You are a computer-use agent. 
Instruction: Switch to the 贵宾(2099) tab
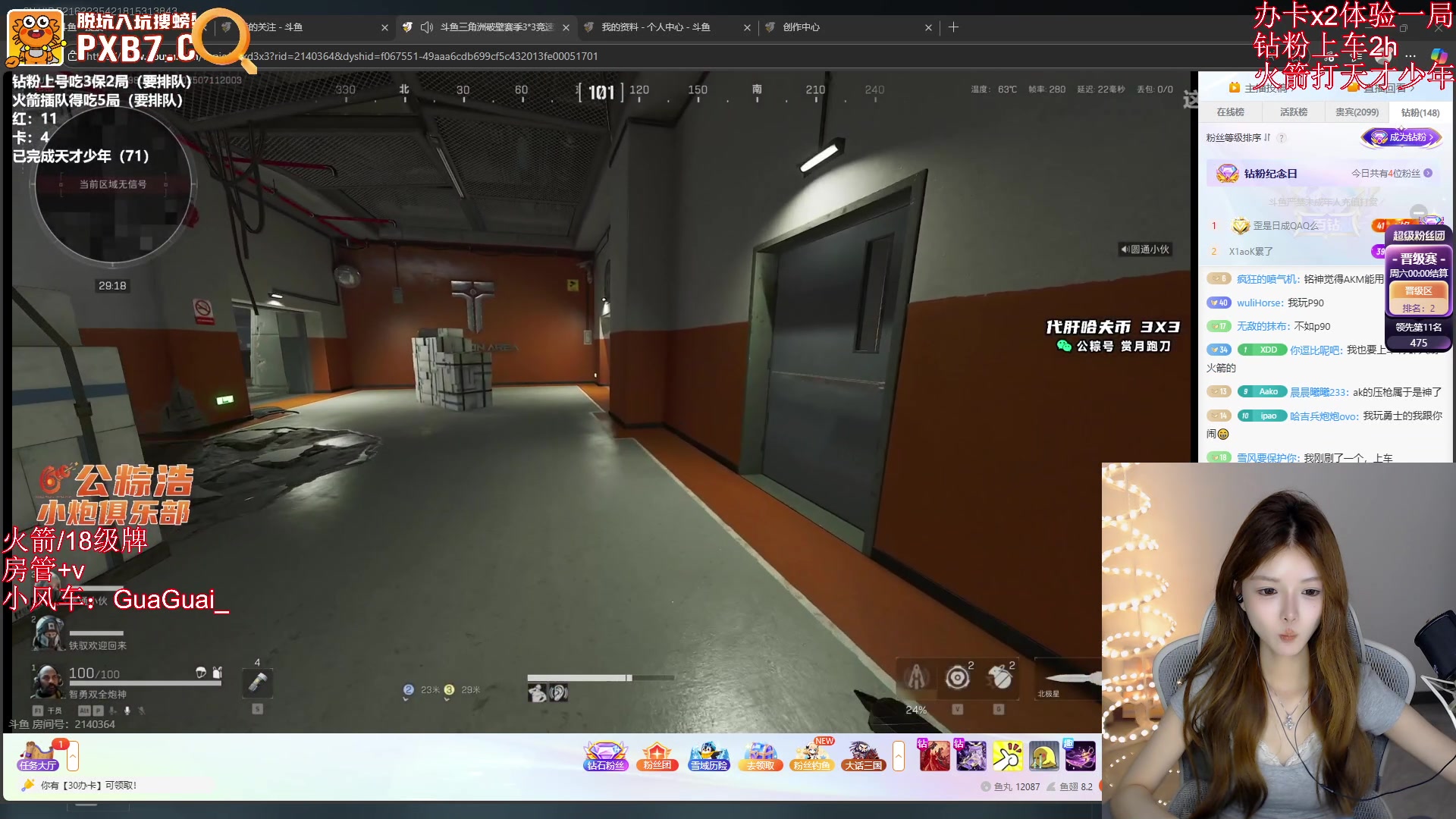[1357, 112]
